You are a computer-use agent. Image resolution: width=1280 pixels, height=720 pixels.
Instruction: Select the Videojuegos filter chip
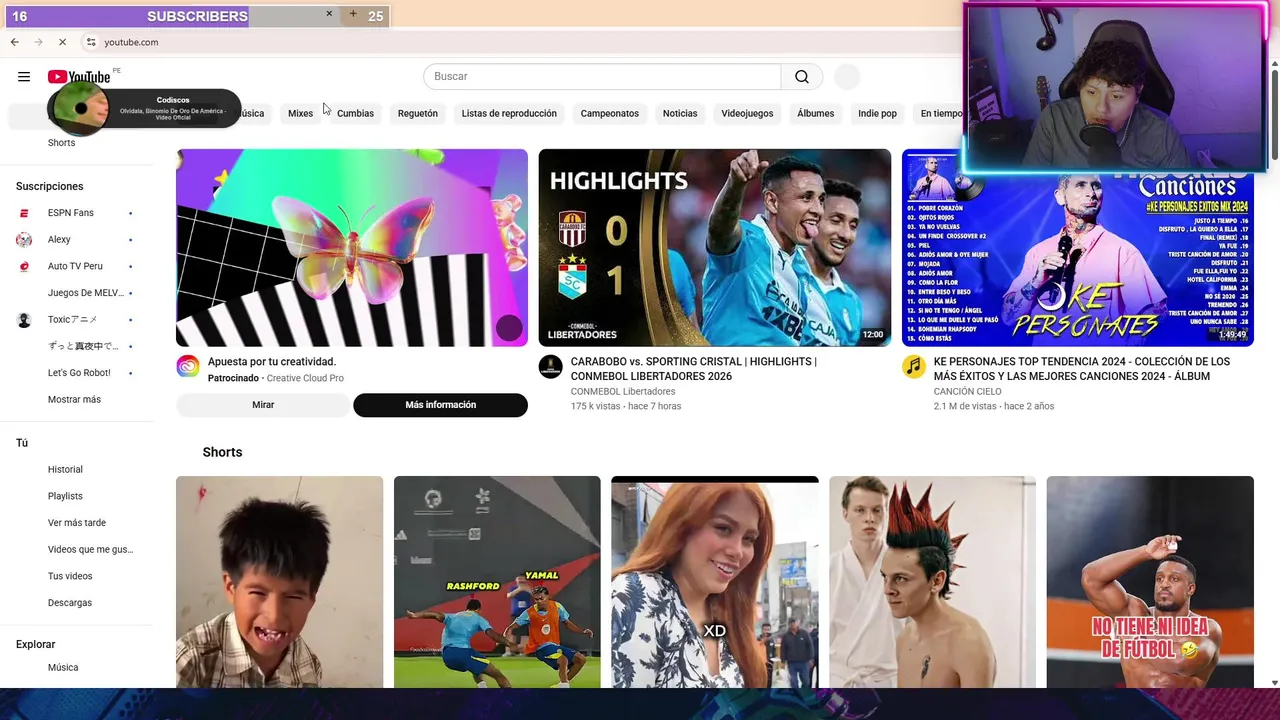[x=747, y=114]
